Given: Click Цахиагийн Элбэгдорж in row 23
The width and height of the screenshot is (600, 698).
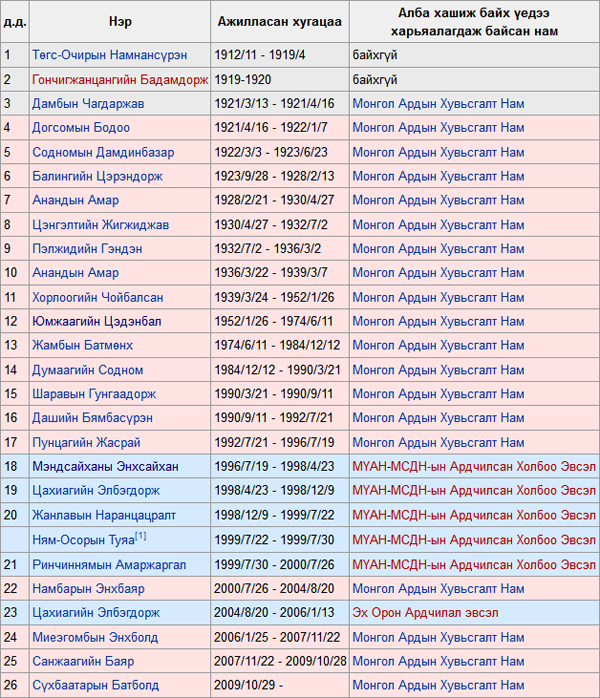Looking at the screenshot, I should click(96, 613).
